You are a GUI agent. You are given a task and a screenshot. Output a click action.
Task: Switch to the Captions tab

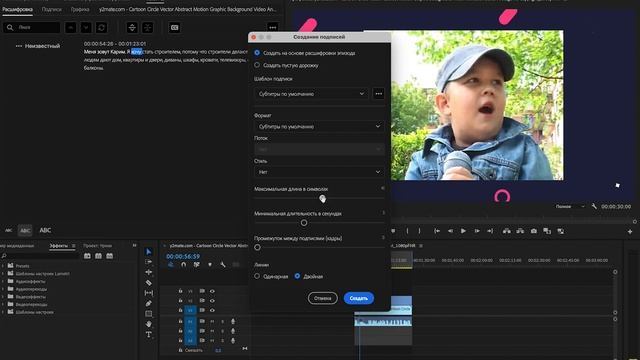[51, 9]
